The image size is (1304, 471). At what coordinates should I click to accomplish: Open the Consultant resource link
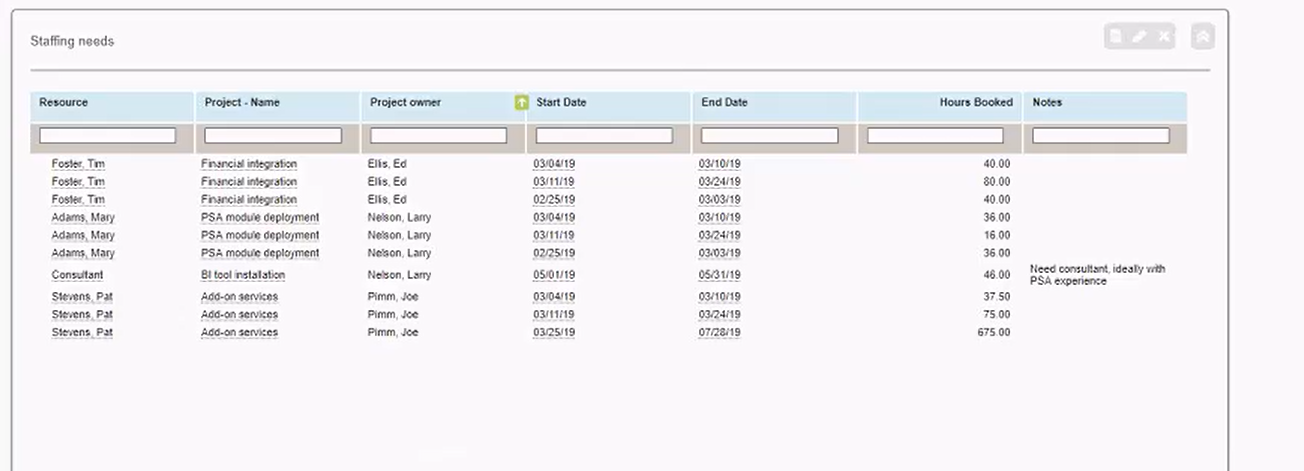78,275
